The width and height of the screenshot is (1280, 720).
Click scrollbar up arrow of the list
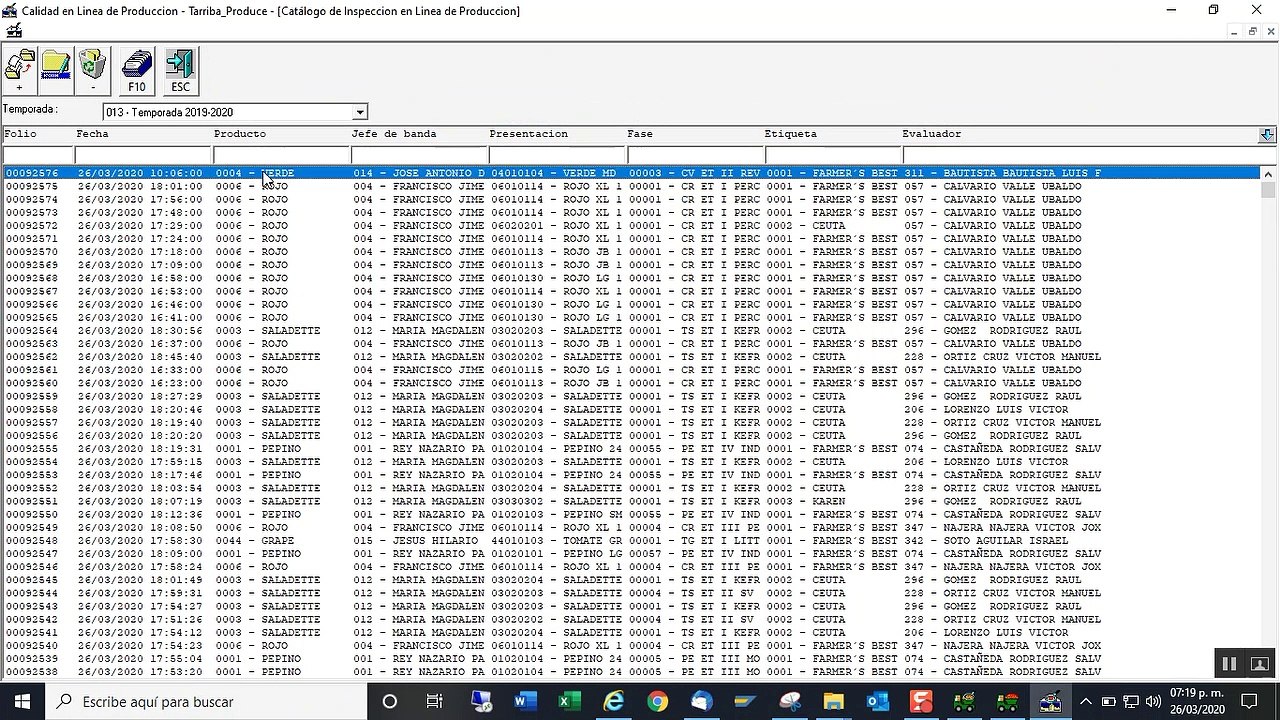click(x=1268, y=174)
